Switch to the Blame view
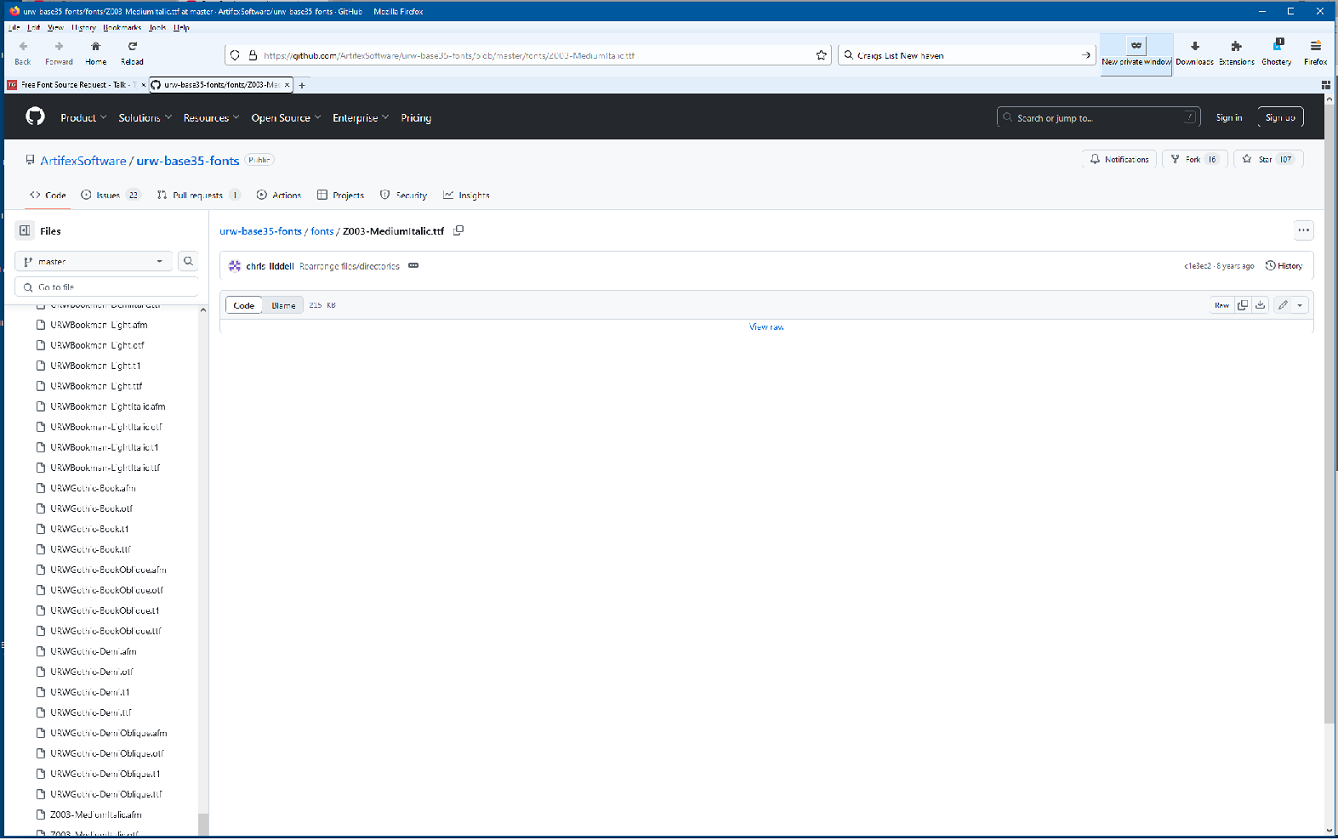The image size is (1338, 840). coord(284,305)
